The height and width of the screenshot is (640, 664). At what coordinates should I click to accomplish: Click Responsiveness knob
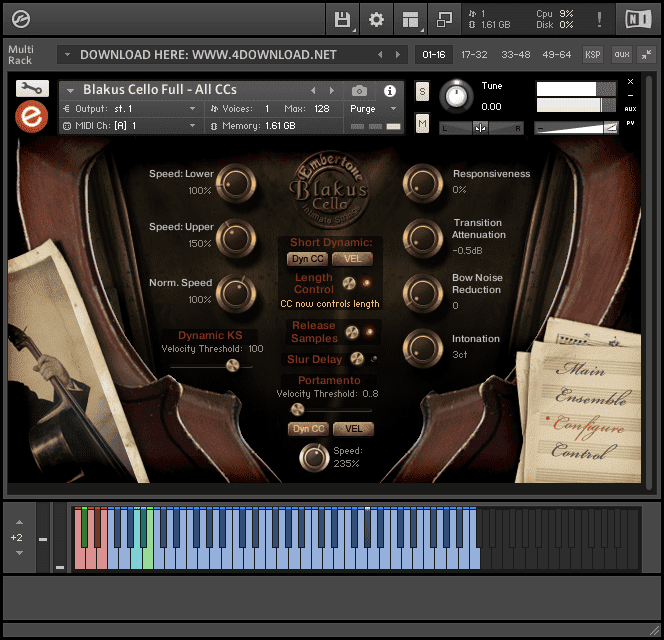click(423, 183)
